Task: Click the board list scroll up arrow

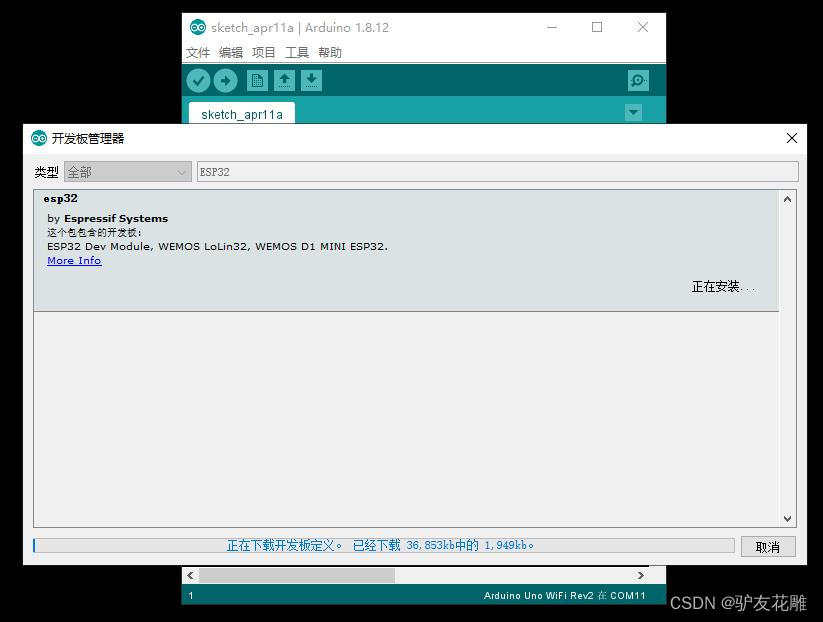Action: [x=787, y=199]
